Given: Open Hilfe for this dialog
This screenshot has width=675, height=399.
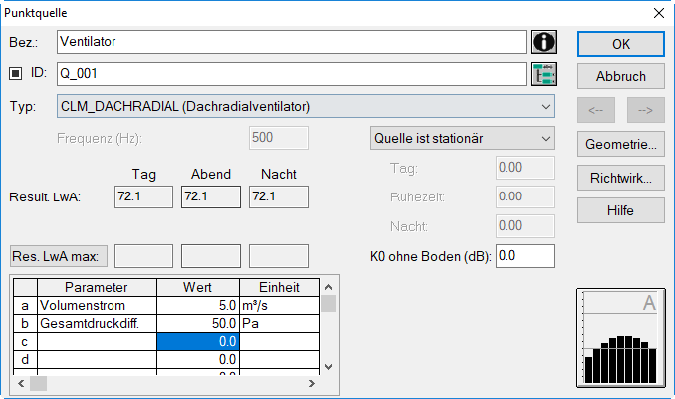Looking at the screenshot, I should pos(621,210).
